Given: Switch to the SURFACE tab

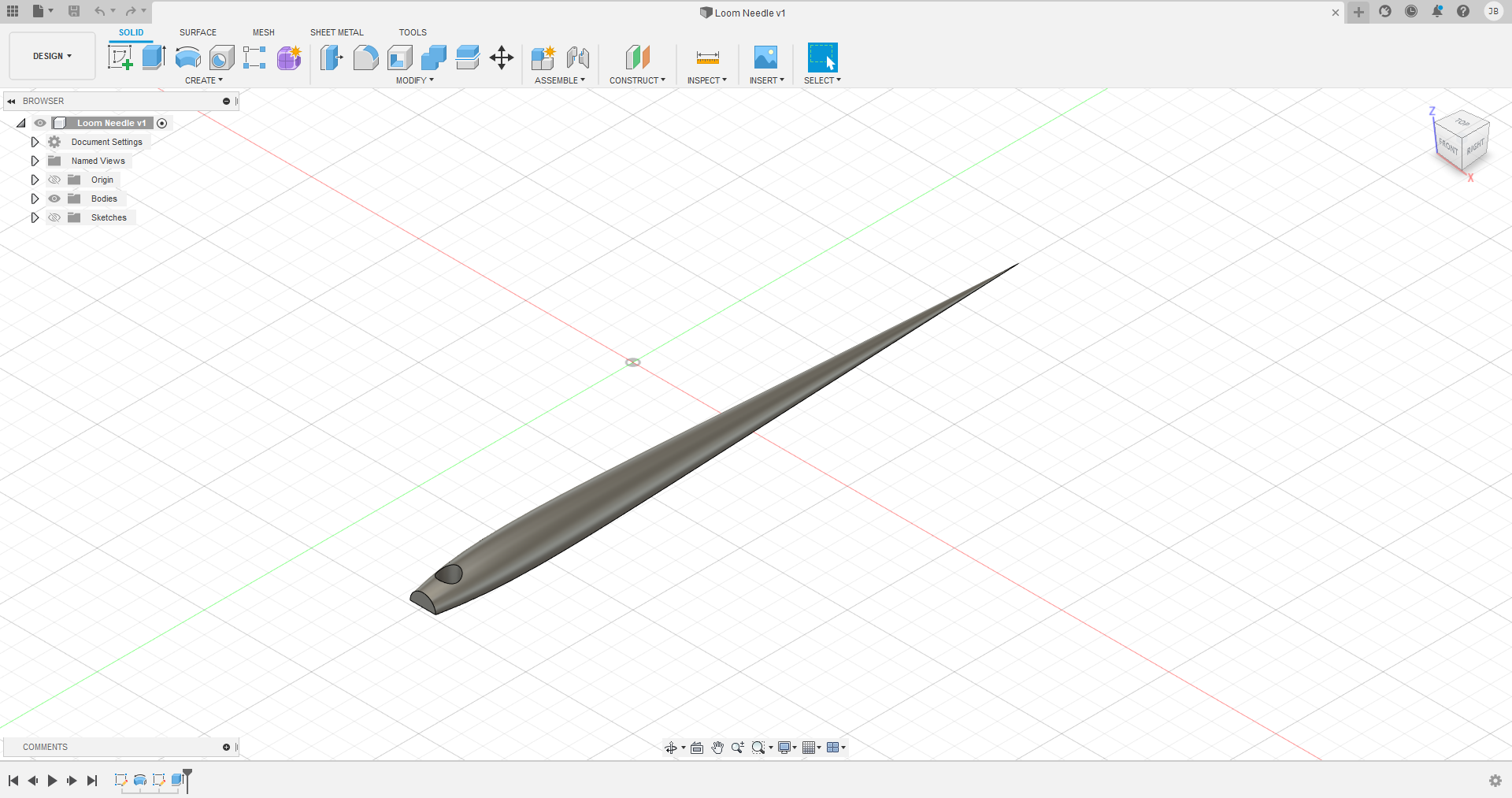Looking at the screenshot, I should pos(198,32).
